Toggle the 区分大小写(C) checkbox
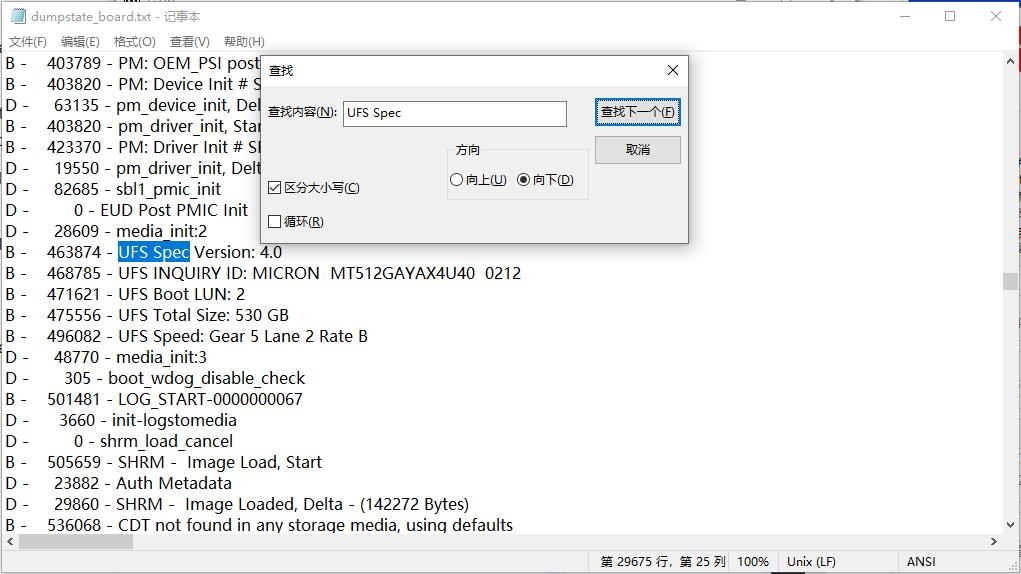Image resolution: width=1021 pixels, height=574 pixels. tap(314, 187)
